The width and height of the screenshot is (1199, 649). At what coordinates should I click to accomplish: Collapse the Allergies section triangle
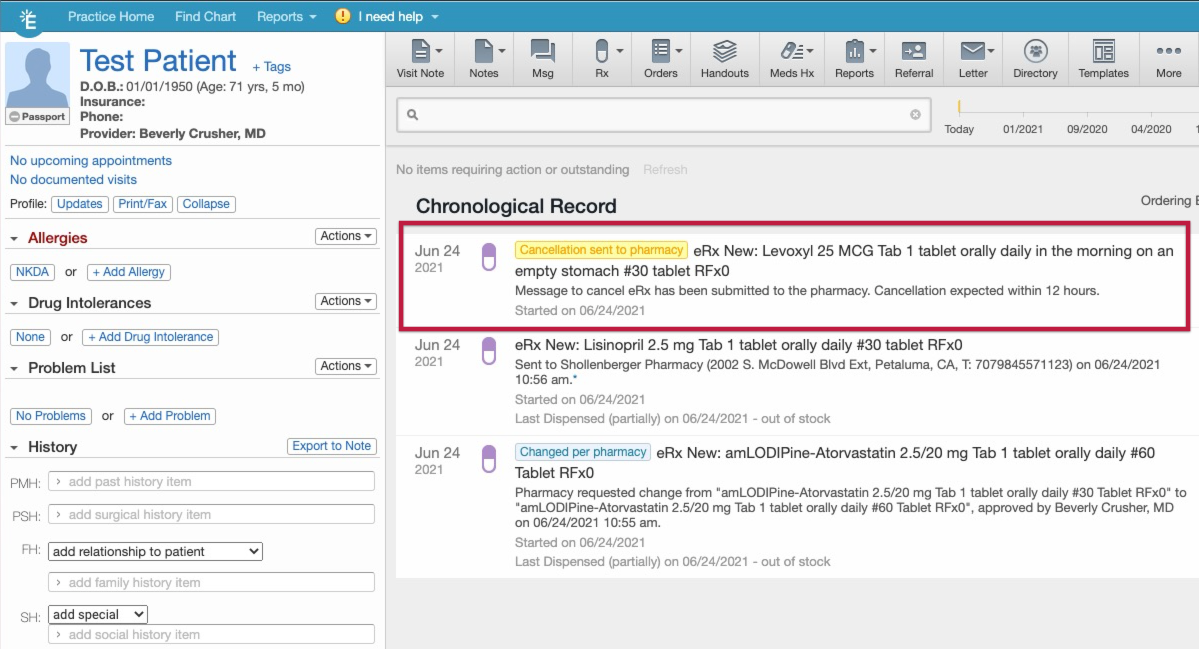[14, 239]
